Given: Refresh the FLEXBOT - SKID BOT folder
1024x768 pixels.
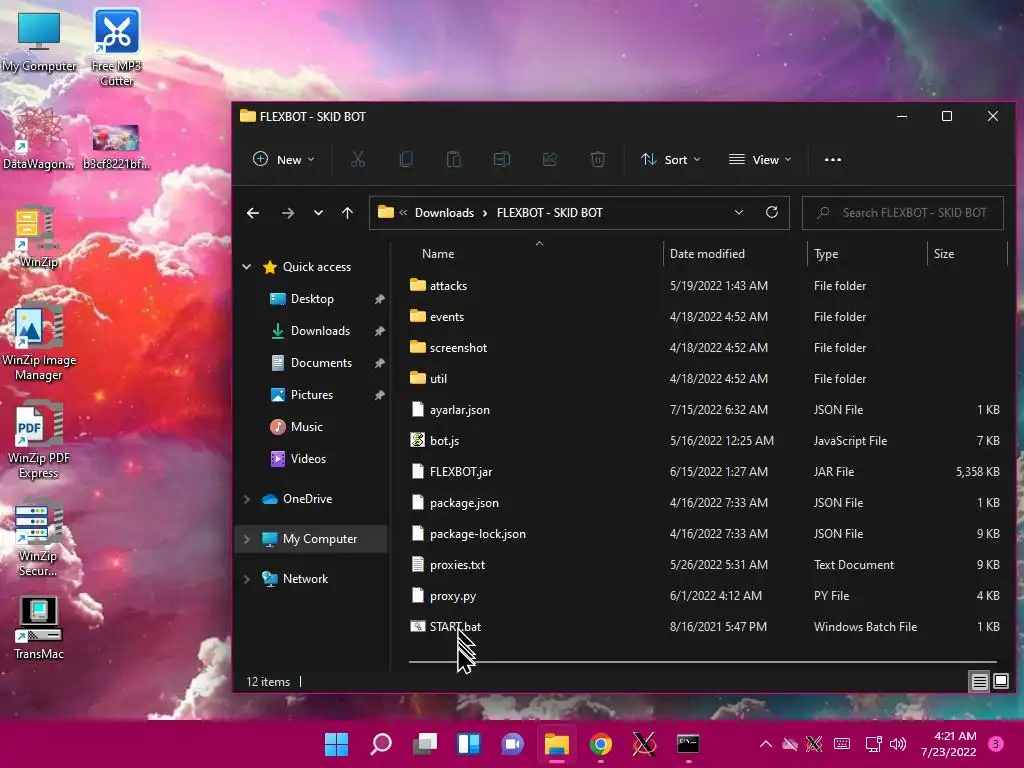Looking at the screenshot, I should (772, 213).
